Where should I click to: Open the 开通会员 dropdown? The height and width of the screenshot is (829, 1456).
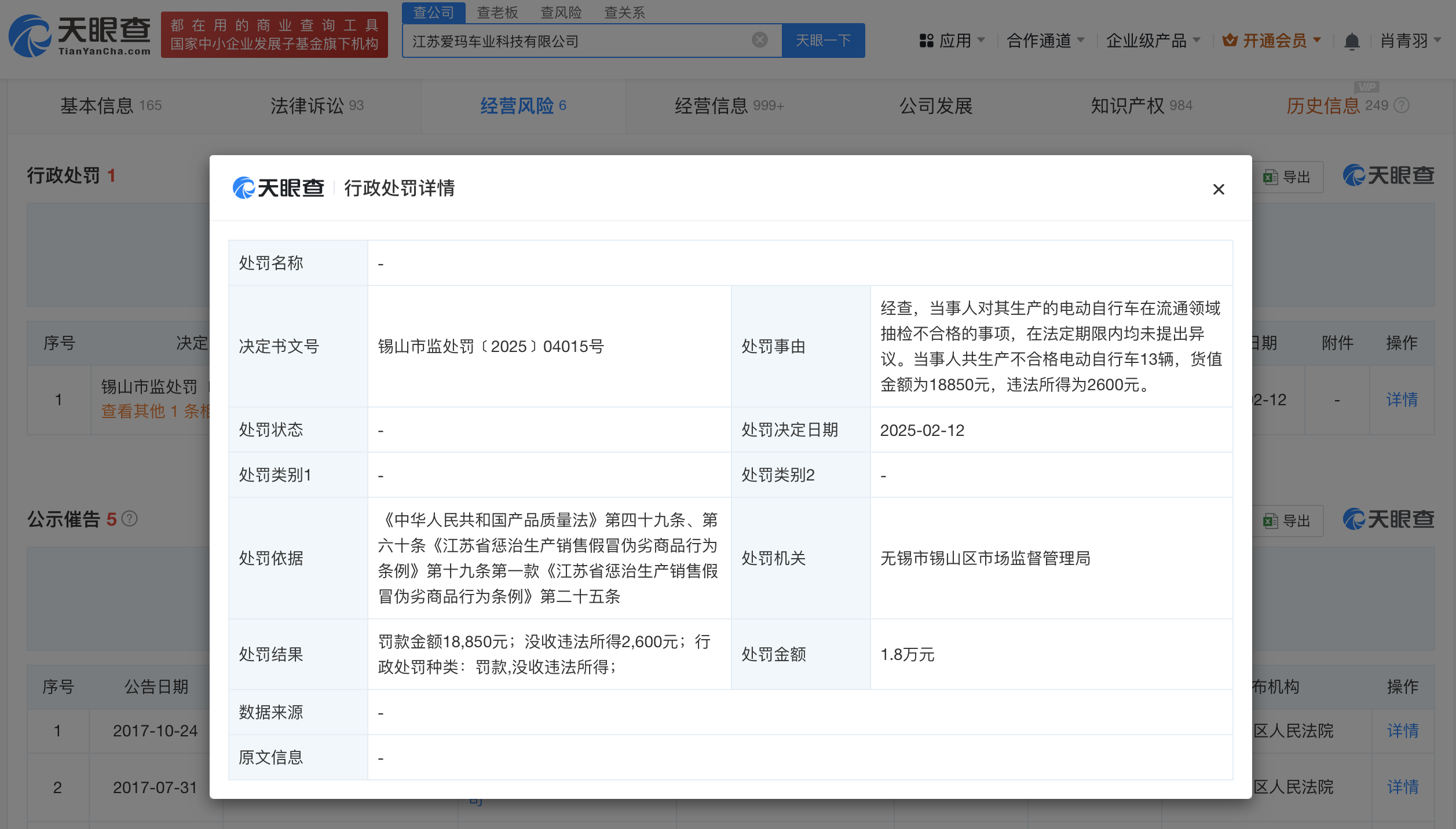pos(1272,41)
